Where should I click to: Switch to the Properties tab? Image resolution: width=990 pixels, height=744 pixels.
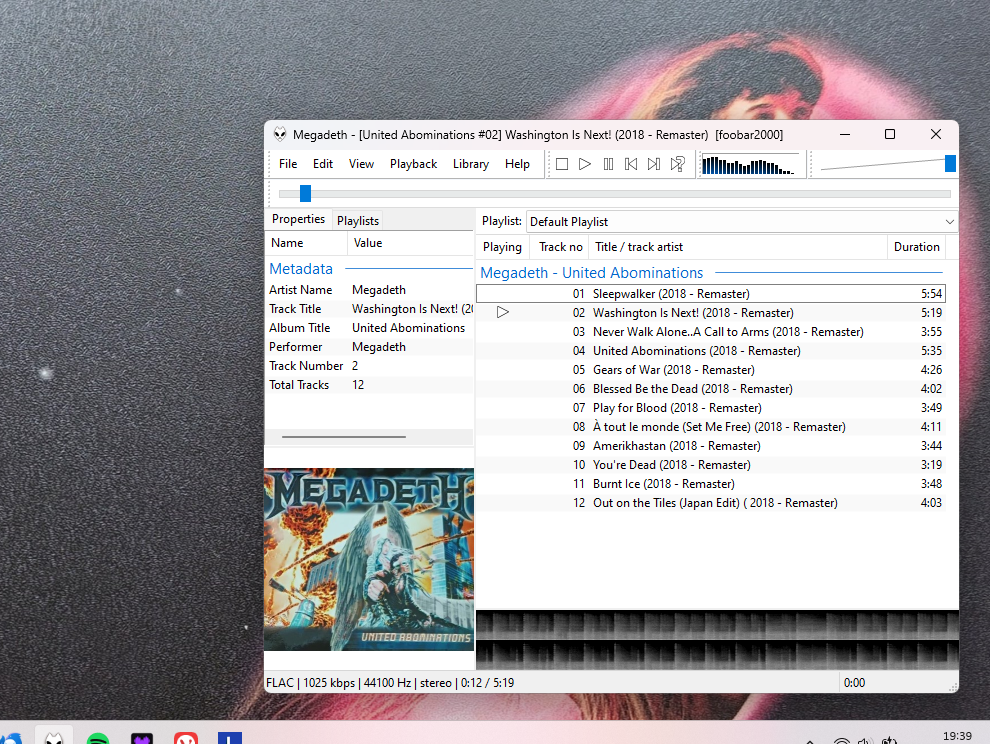tap(298, 219)
